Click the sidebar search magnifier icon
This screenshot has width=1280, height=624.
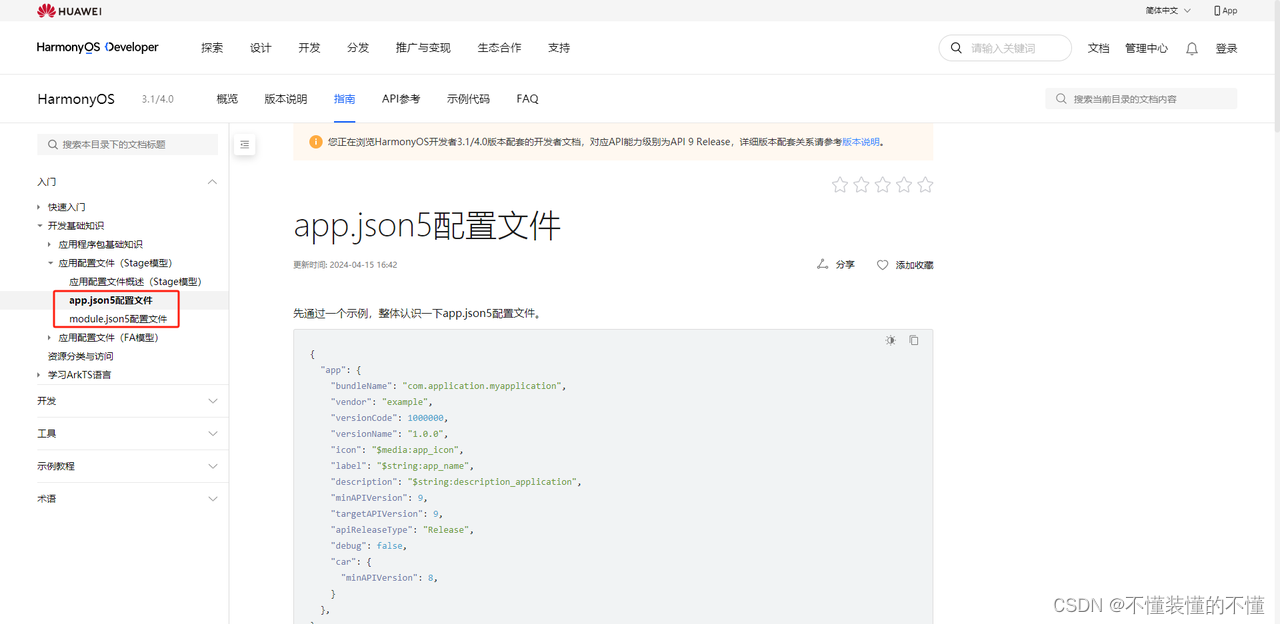[52, 145]
